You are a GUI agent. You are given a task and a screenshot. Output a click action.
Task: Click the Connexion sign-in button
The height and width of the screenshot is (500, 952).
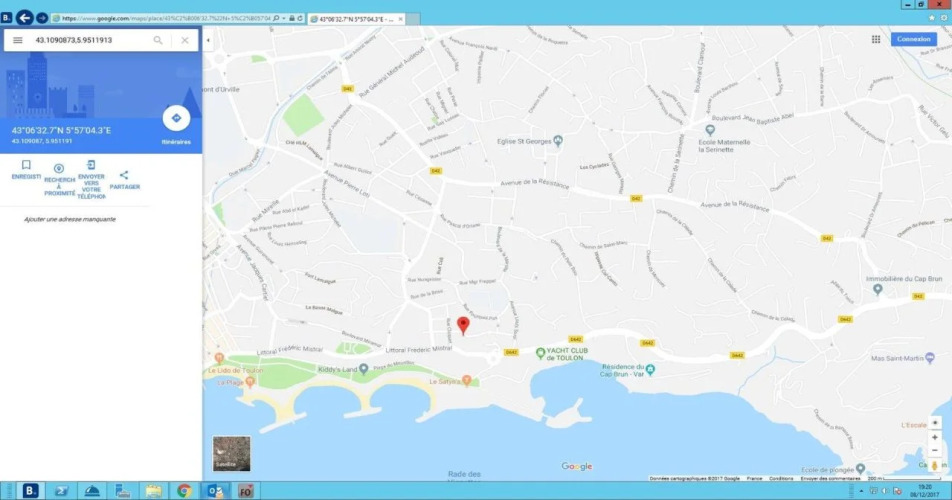pyautogui.click(x=914, y=39)
